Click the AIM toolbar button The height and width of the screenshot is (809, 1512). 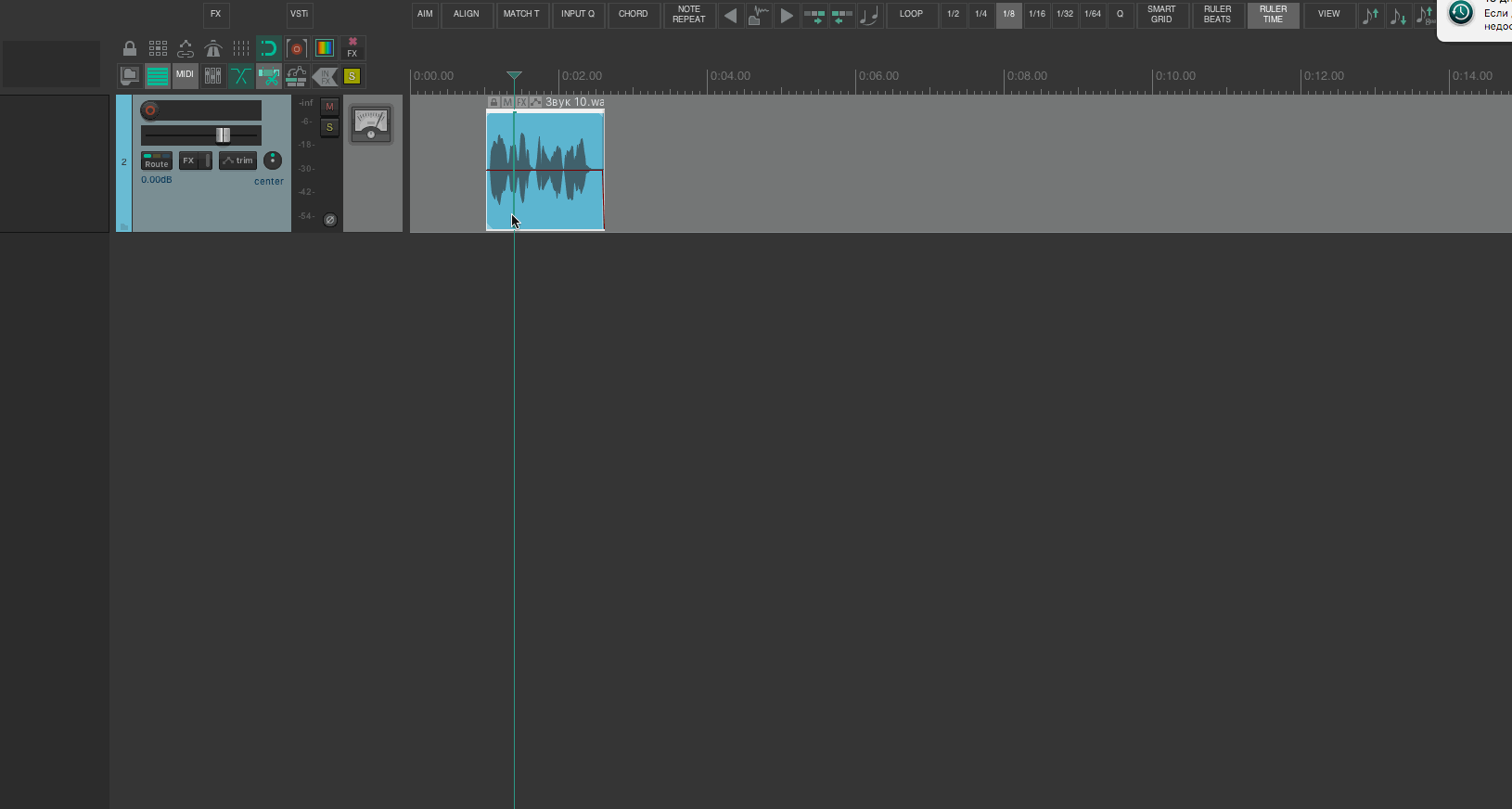(425, 15)
